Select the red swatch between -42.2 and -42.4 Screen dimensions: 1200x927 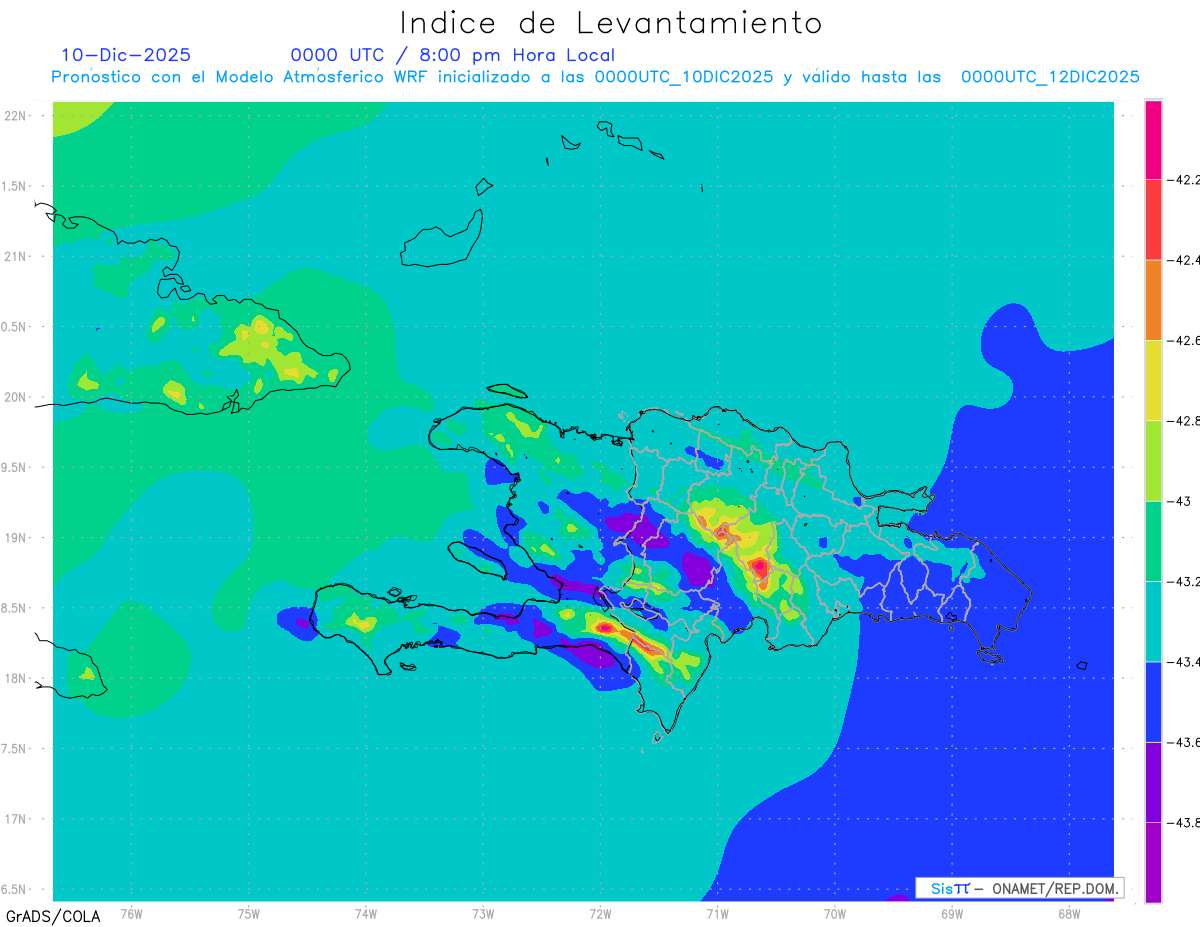pyautogui.click(x=1153, y=219)
